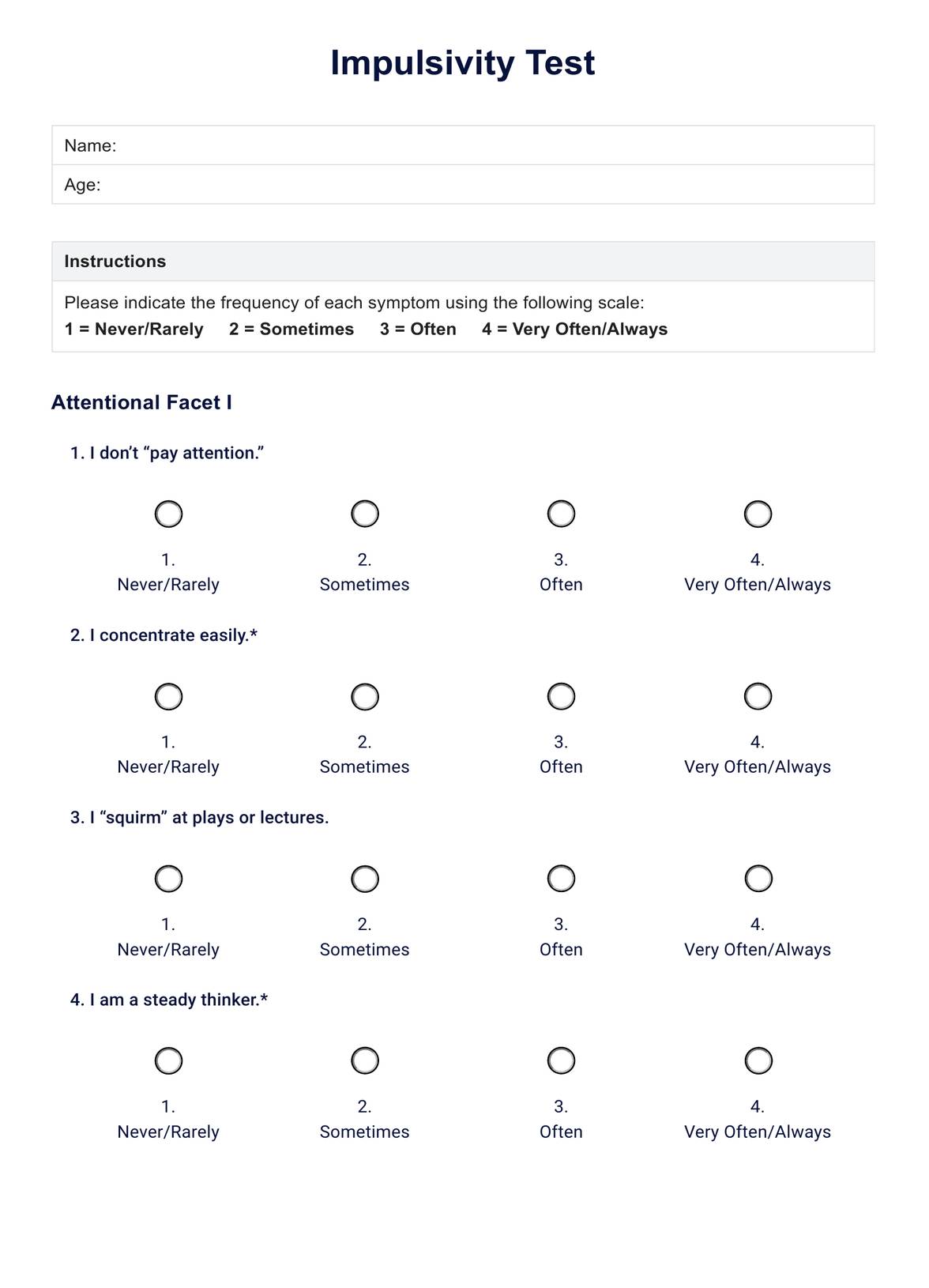929x1288 pixels.
Task: Mark Often for "I don't pay attention"
Action: [x=561, y=514]
